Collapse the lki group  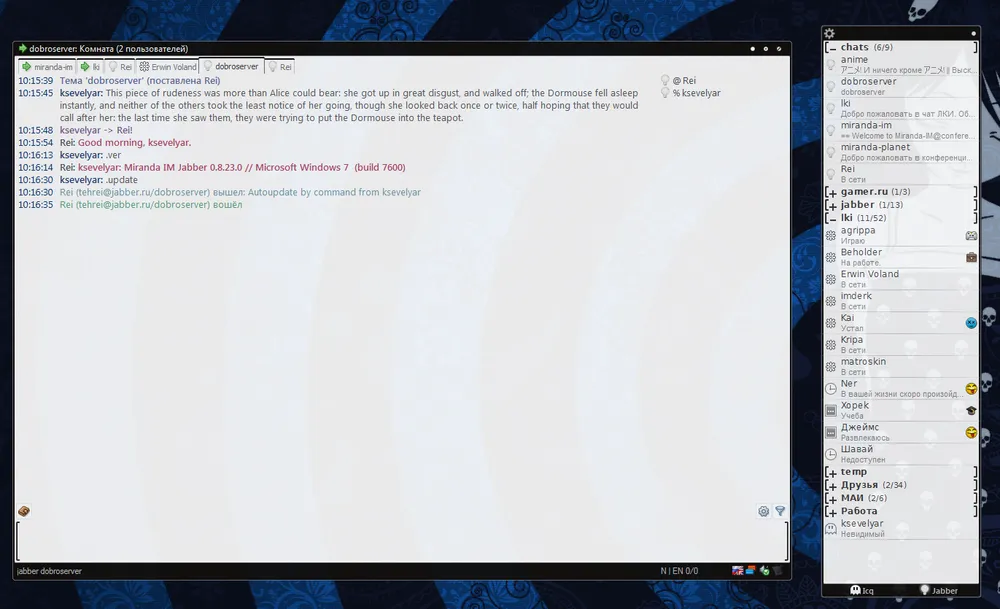click(x=831, y=217)
